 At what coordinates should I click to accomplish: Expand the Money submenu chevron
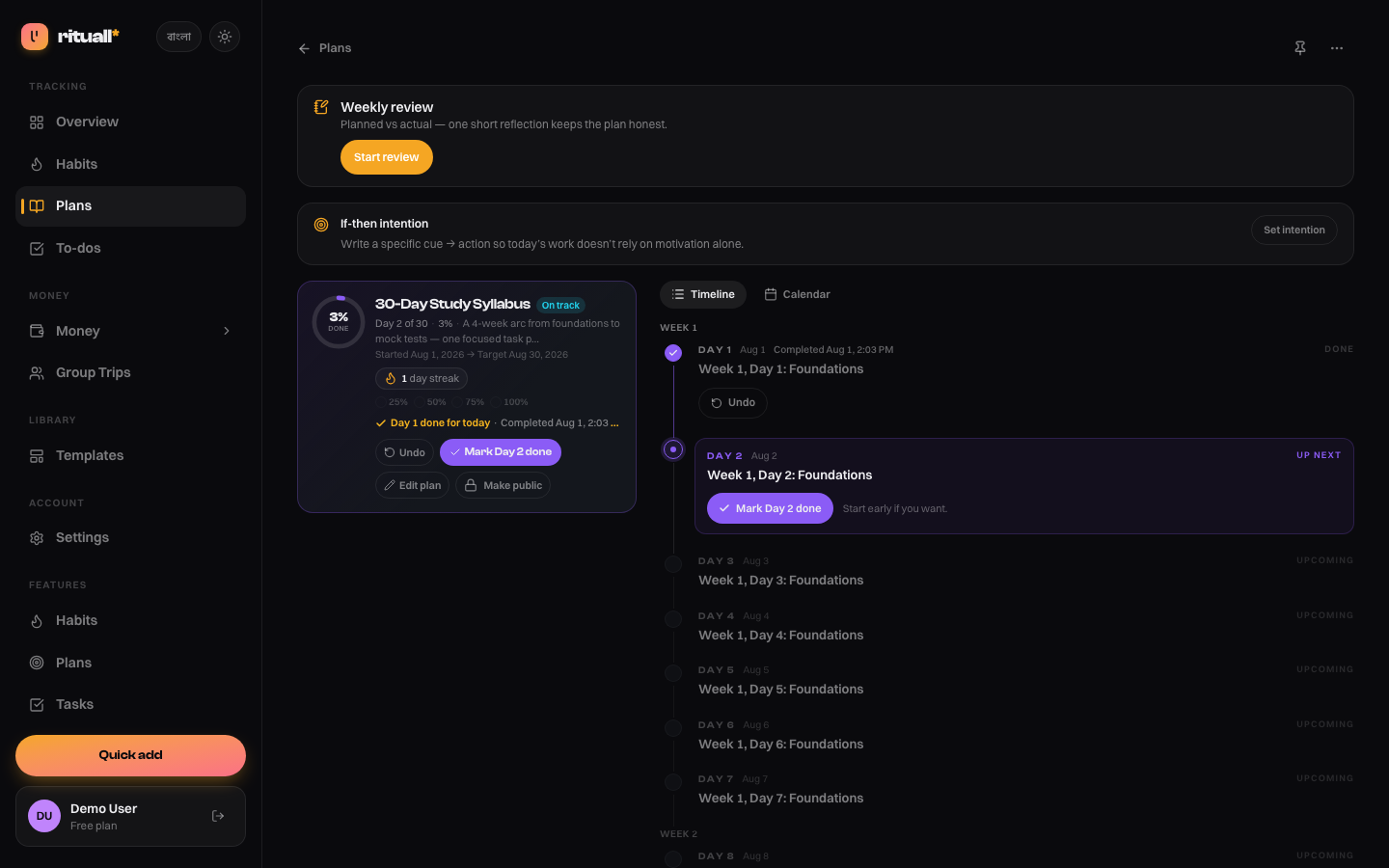pyautogui.click(x=227, y=331)
